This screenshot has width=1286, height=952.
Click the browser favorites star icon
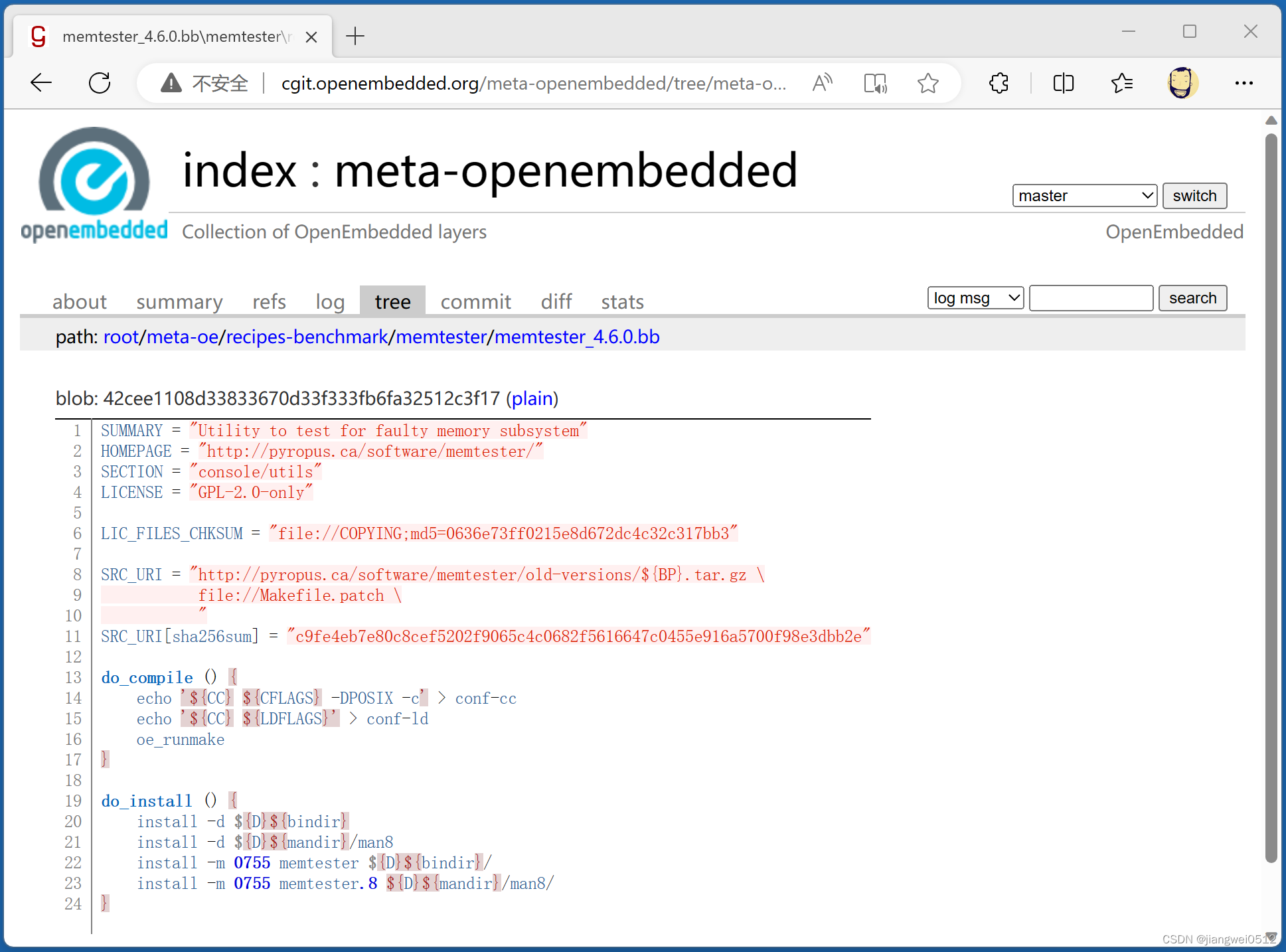[928, 83]
